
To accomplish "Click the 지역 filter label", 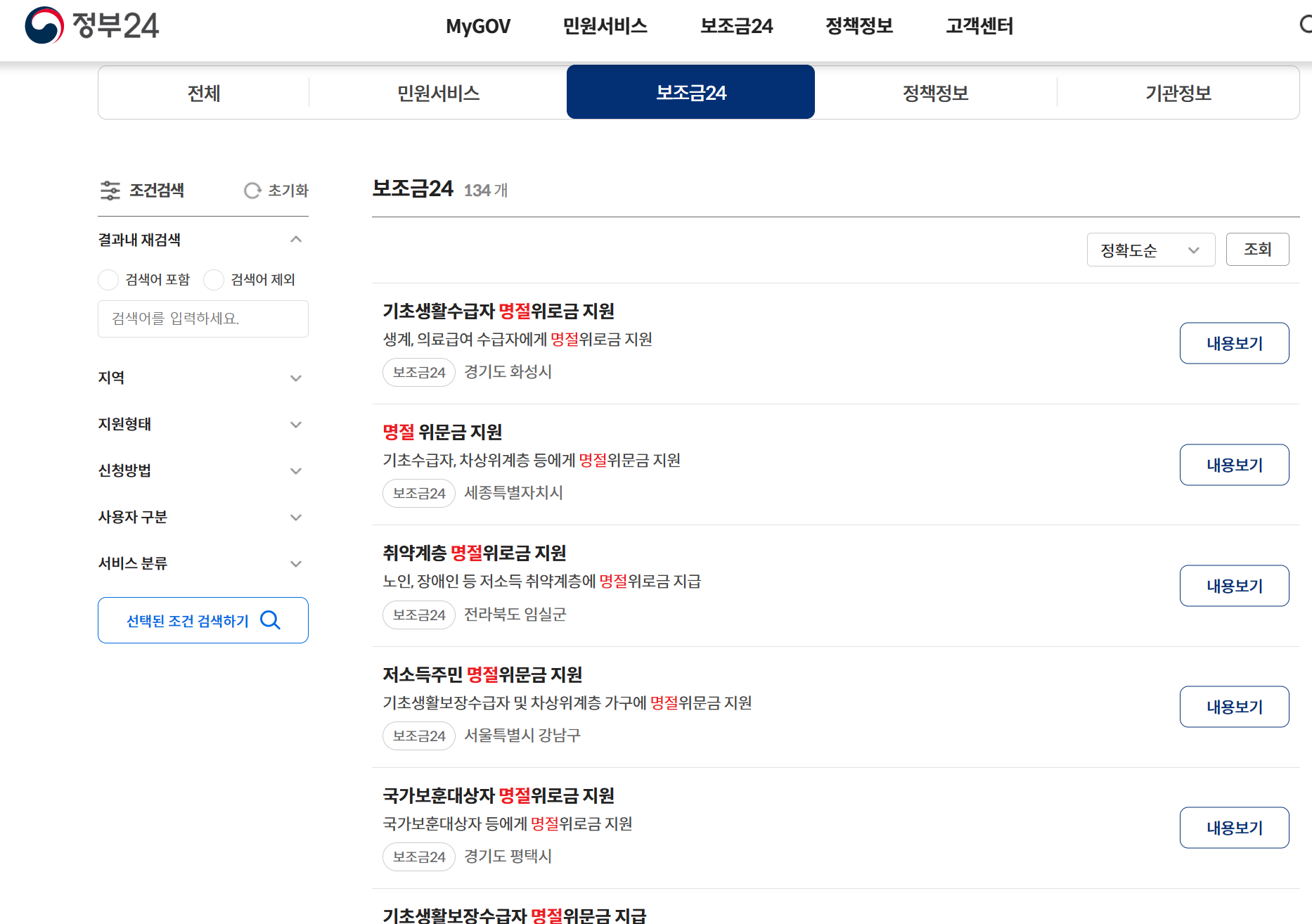I will pos(111,378).
